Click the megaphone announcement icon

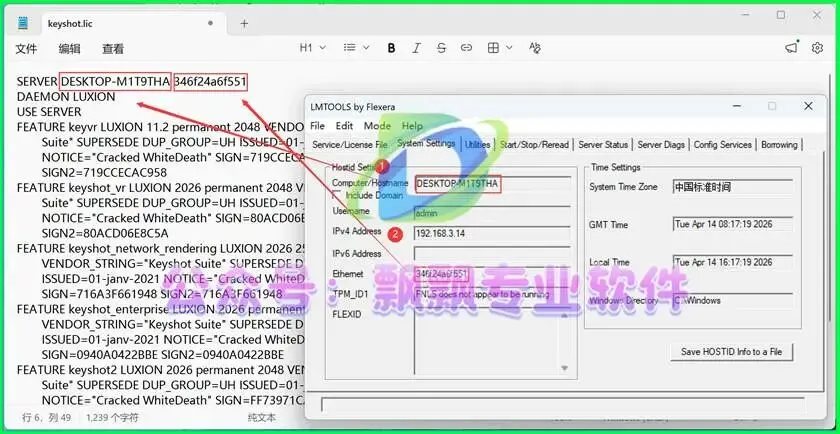pos(792,48)
